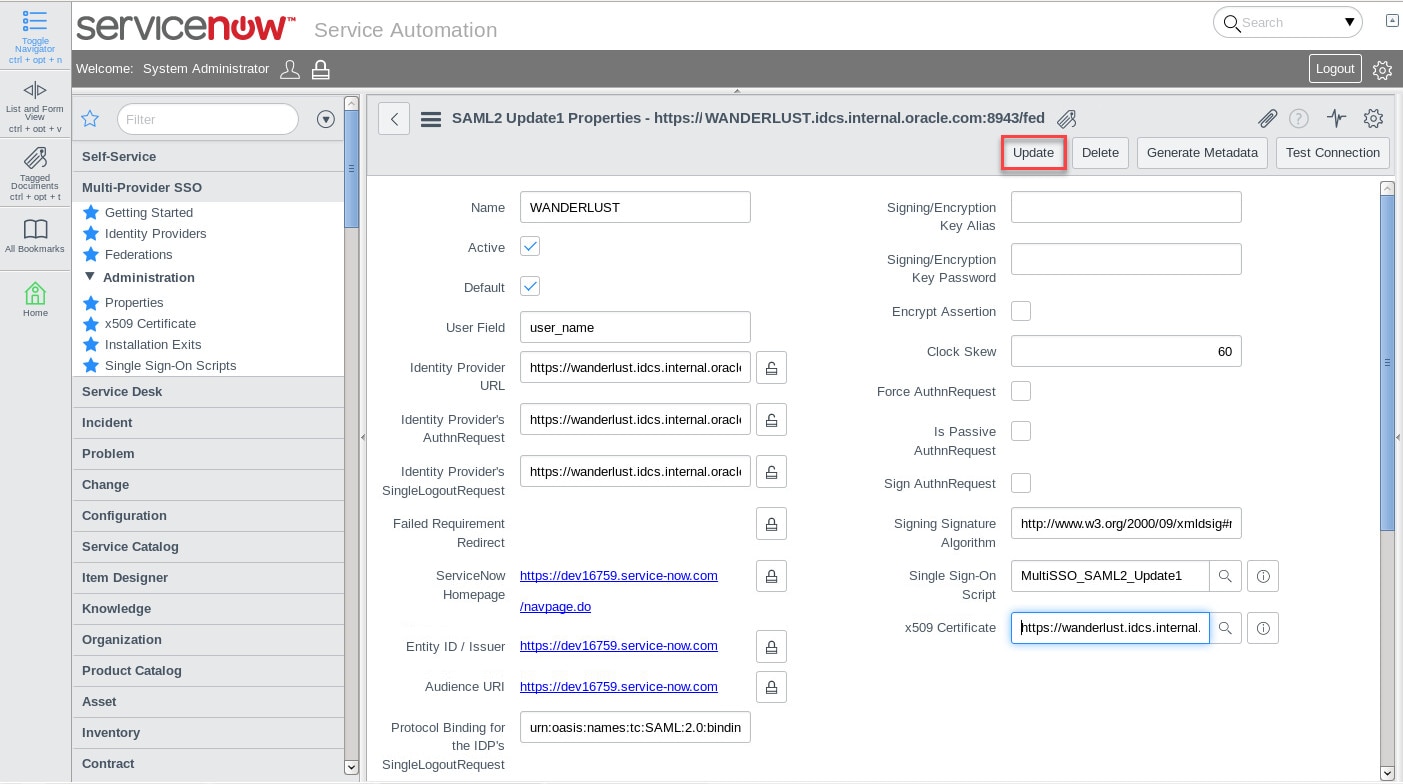1403x784 pixels.
Task: Uncheck the Active checkbox
Action: coord(530,247)
